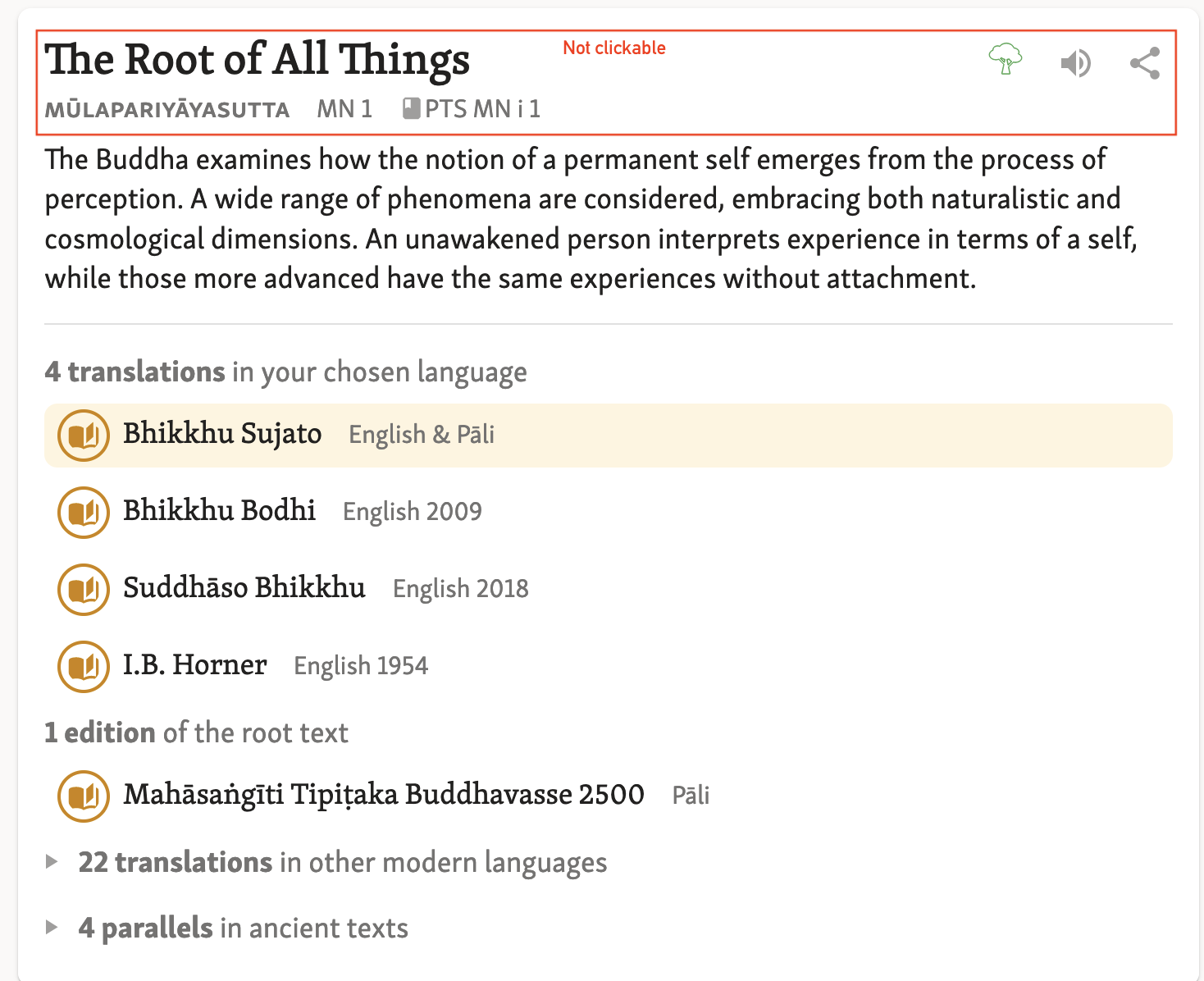This screenshot has height=981, width=1204.
Task: Open Mahāsaṅgīti Tipiṭaka Buddhavasse 2500 text
Action: (x=609, y=796)
